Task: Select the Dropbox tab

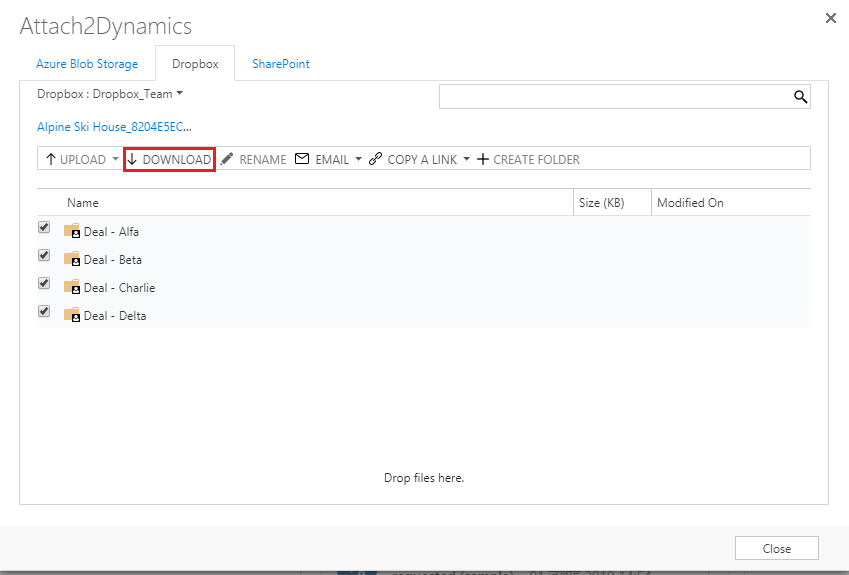Action: pos(195,64)
